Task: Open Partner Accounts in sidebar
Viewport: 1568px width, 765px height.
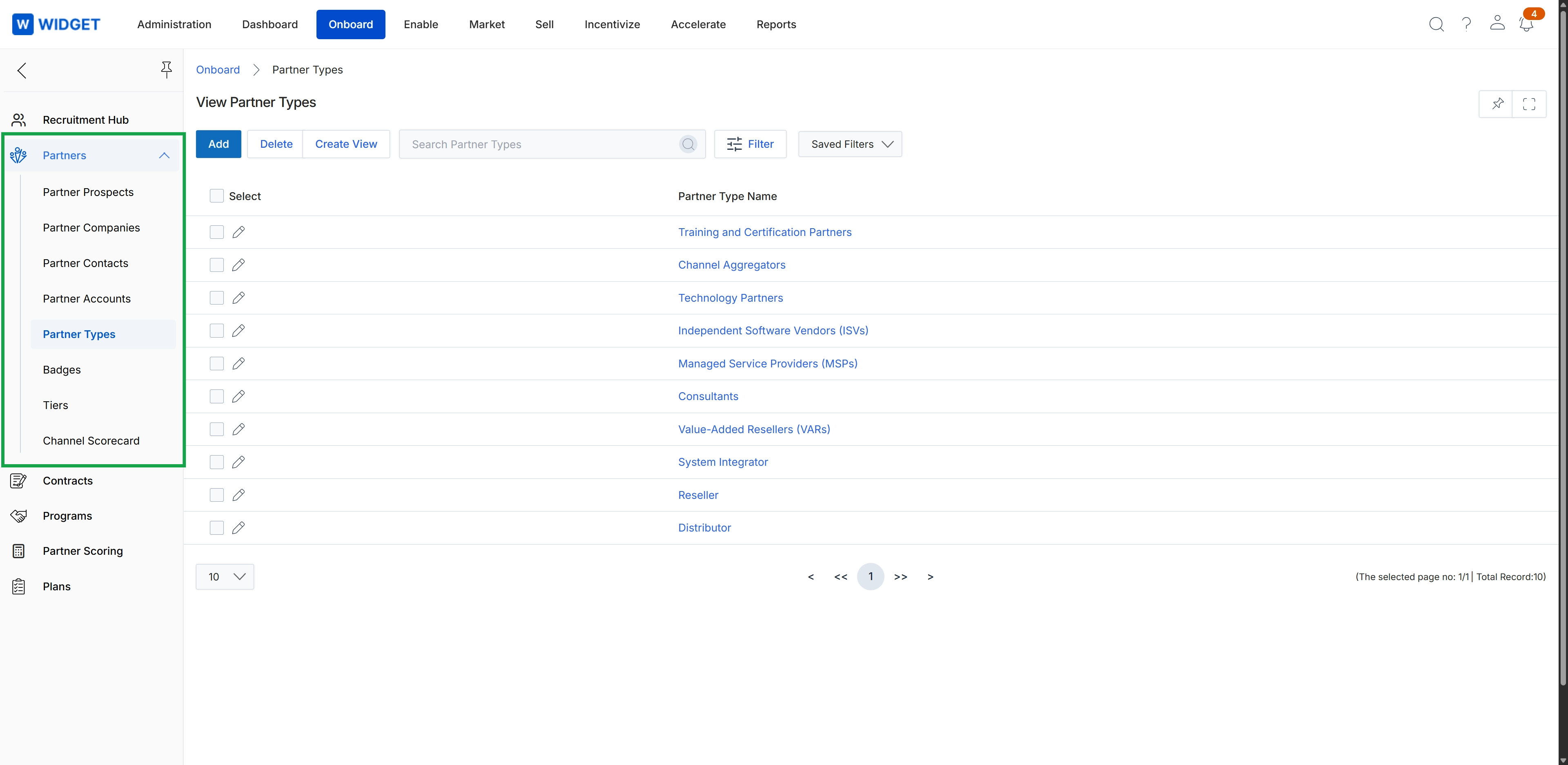Action: (x=87, y=299)
